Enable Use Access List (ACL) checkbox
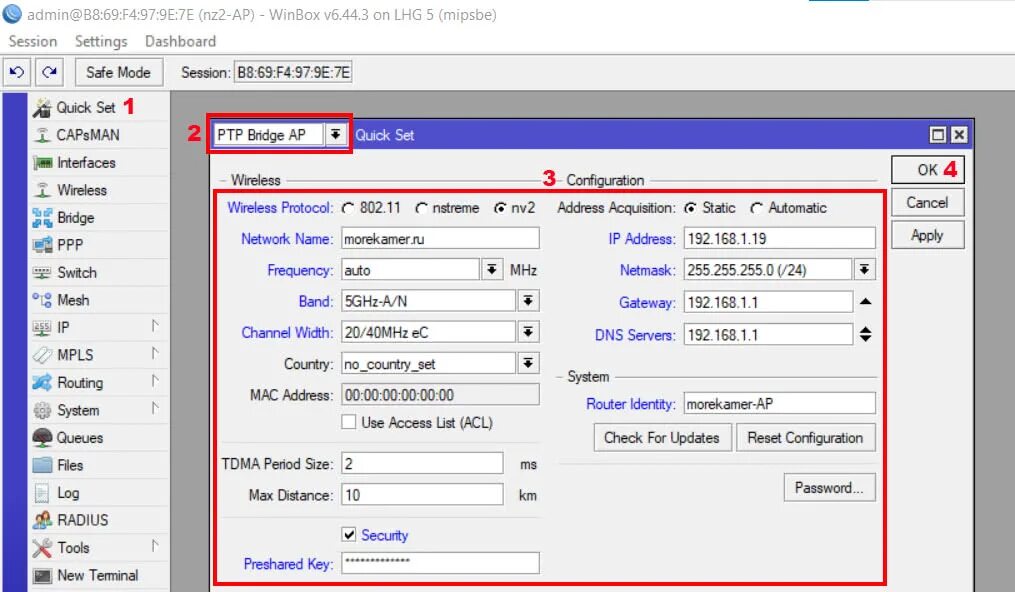1015x592 pixels. 349,422
